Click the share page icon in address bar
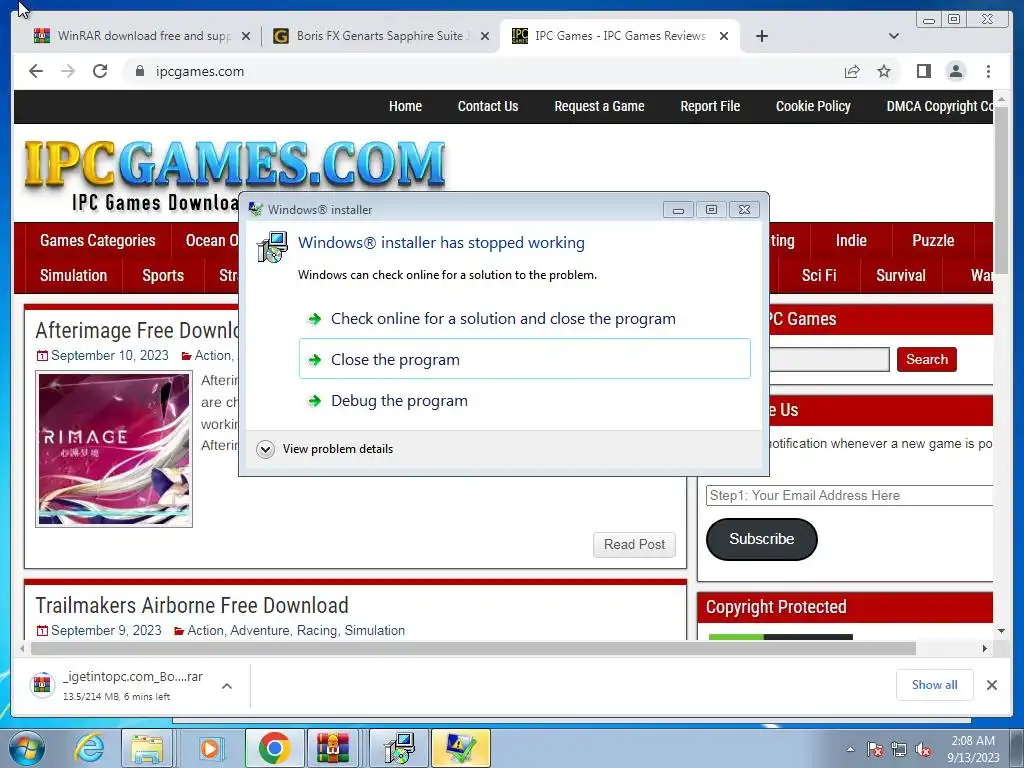The image size is (1024, 768). click(852, 71)
